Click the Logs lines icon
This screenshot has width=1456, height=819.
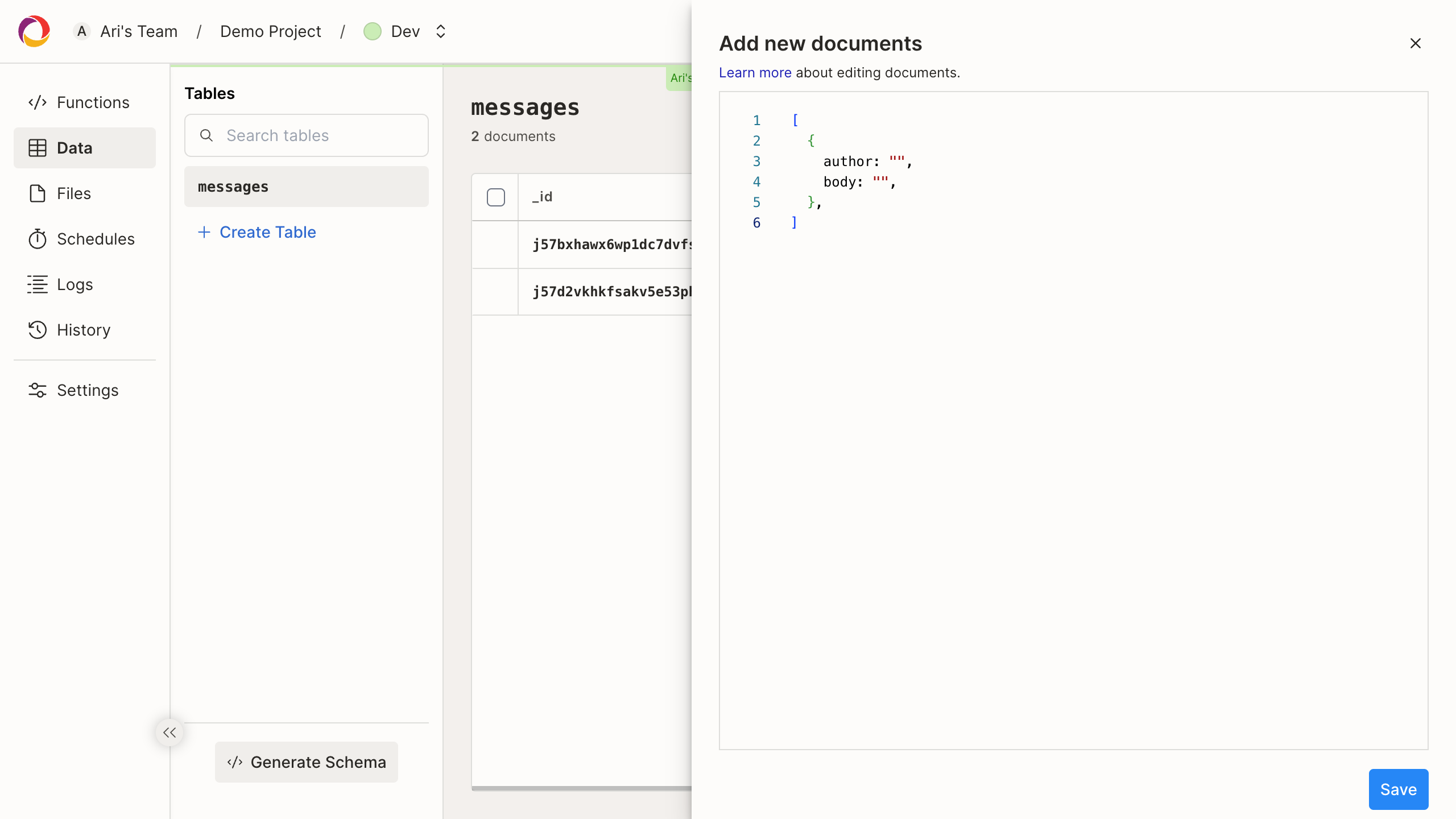(x=38, y=284)
